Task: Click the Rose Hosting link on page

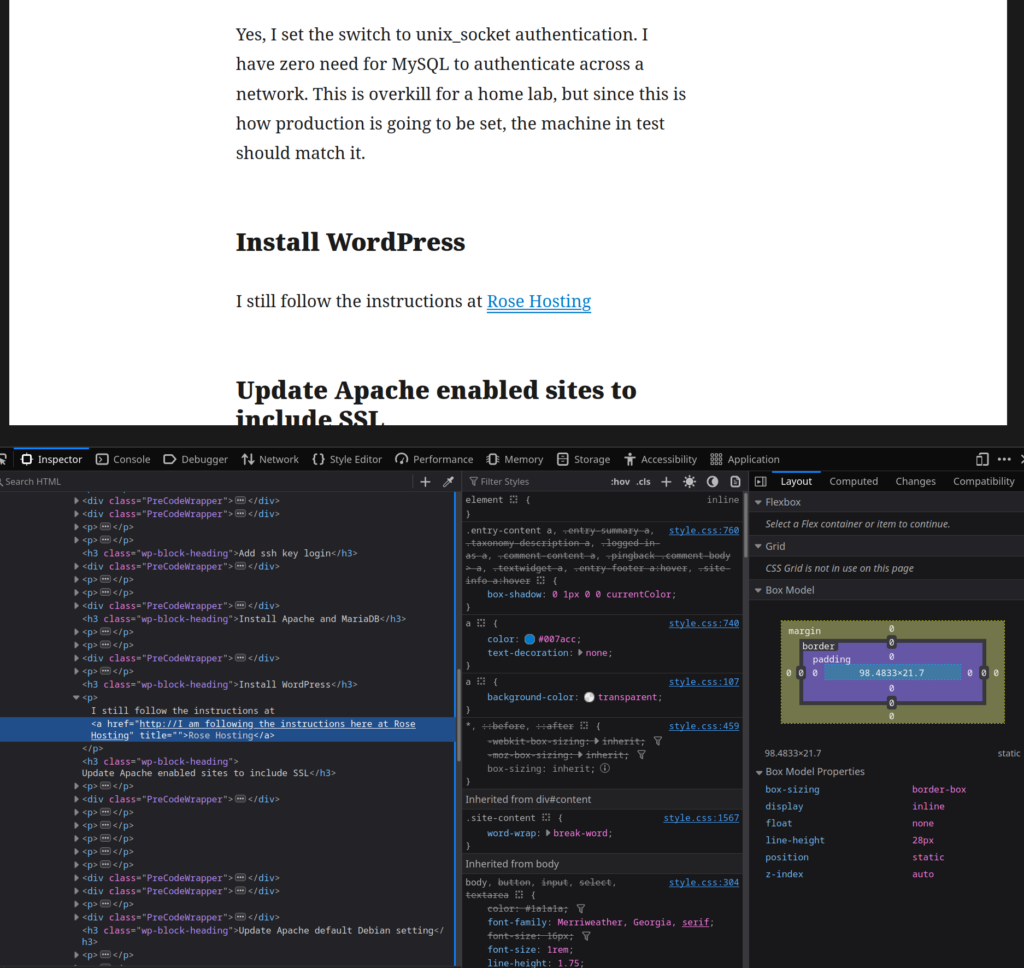Action: (539, 301)
